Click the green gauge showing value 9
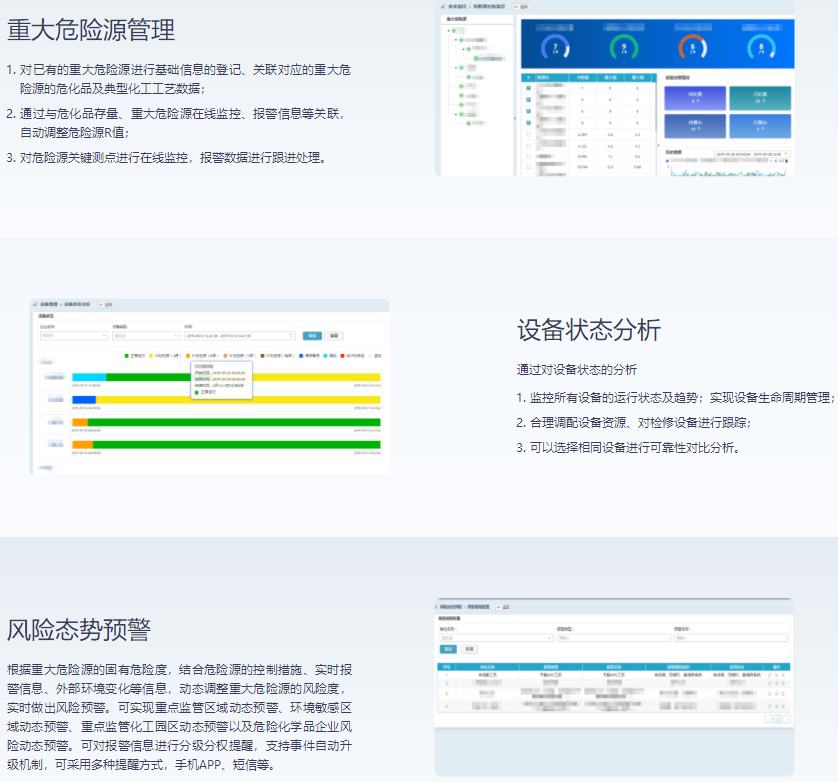Screen dimensions: 838x782 tap(624, 47)
